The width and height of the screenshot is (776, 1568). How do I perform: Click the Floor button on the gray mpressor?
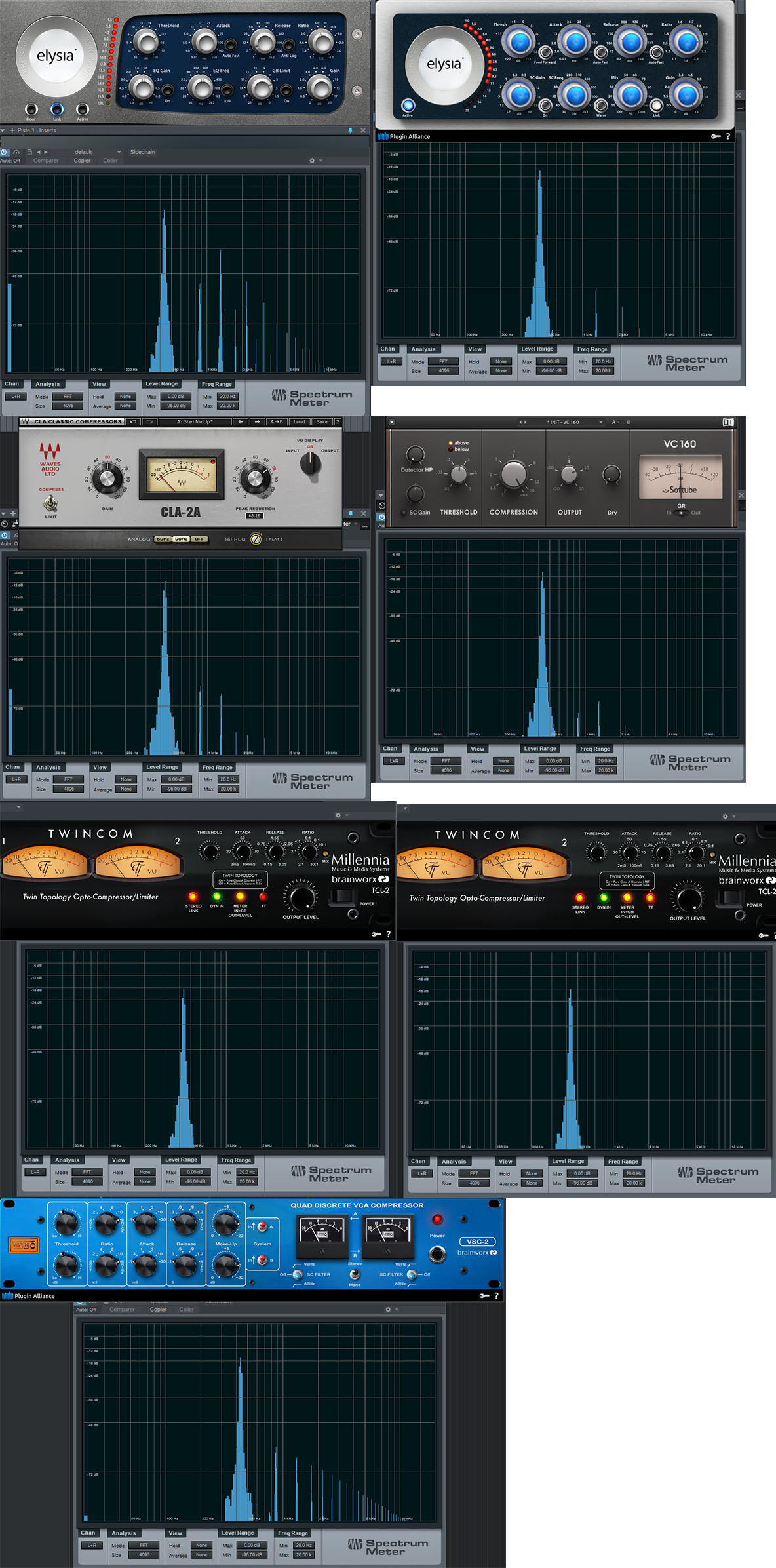31,109
